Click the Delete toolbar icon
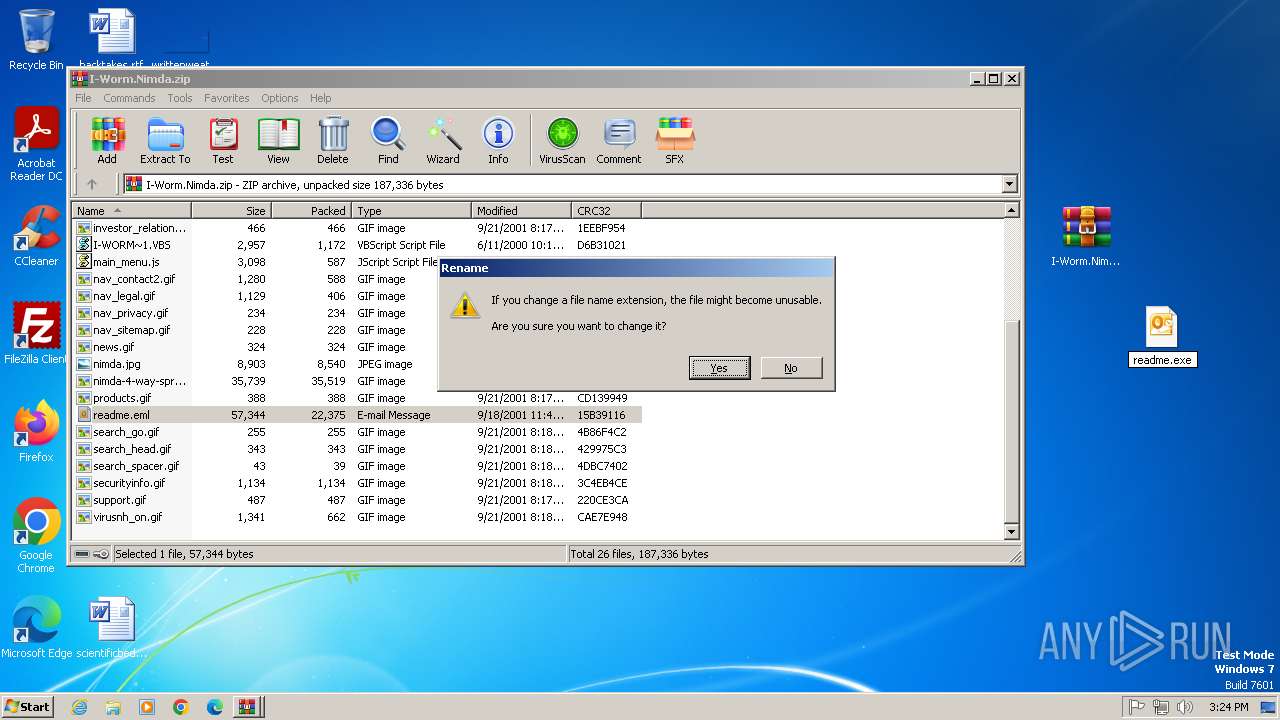The height and width of the screenshot is (720, 1280). pos(333,141)
